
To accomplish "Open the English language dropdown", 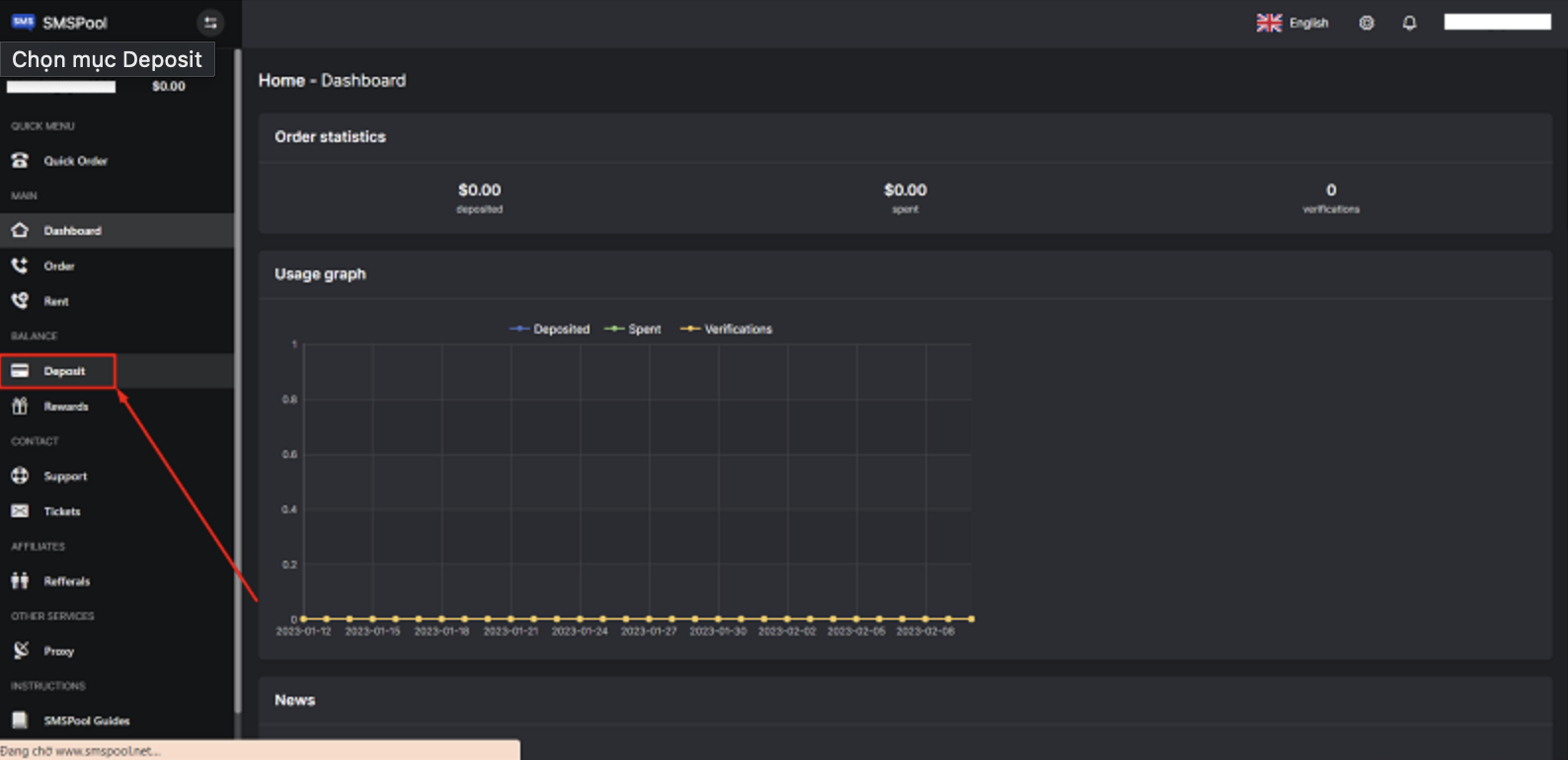I will click(x=1293, y=23).
